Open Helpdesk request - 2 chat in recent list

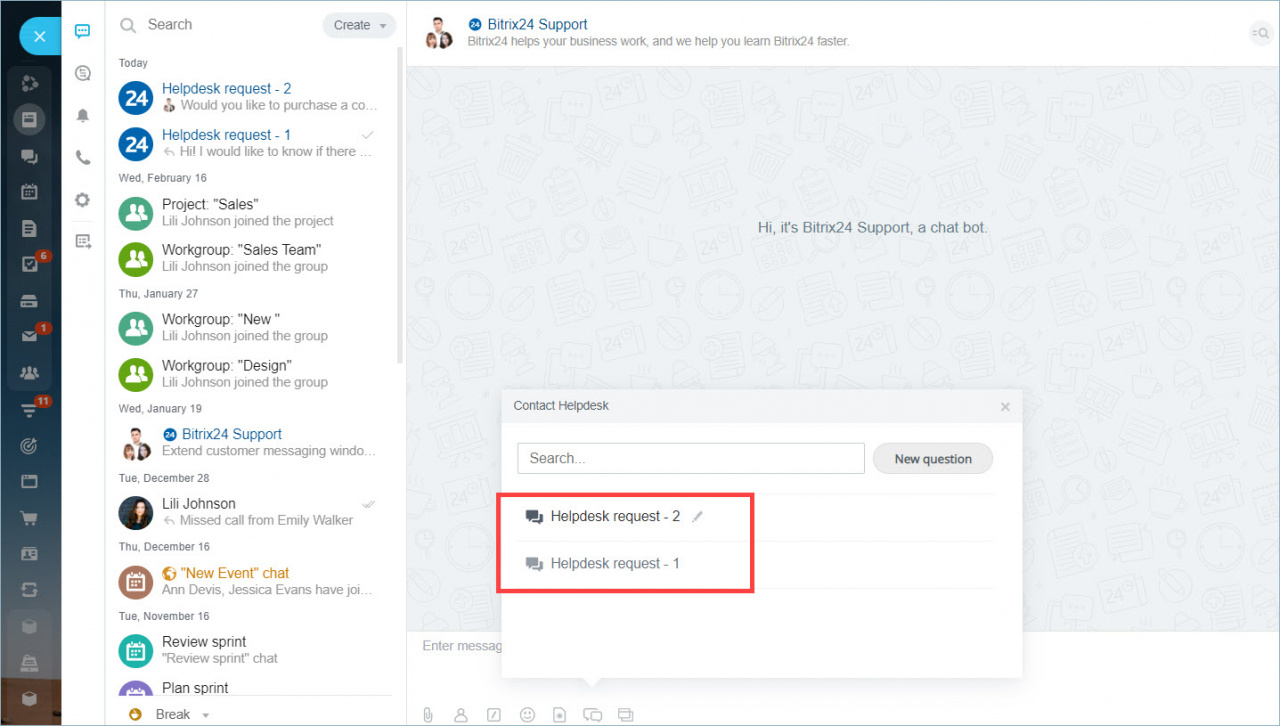[x=252, y=96]
